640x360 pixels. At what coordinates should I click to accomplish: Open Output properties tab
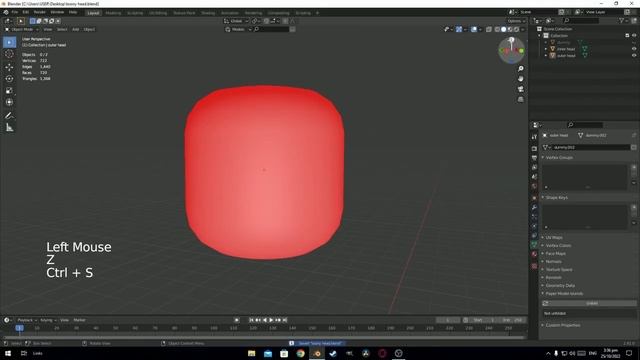(534, 158)
